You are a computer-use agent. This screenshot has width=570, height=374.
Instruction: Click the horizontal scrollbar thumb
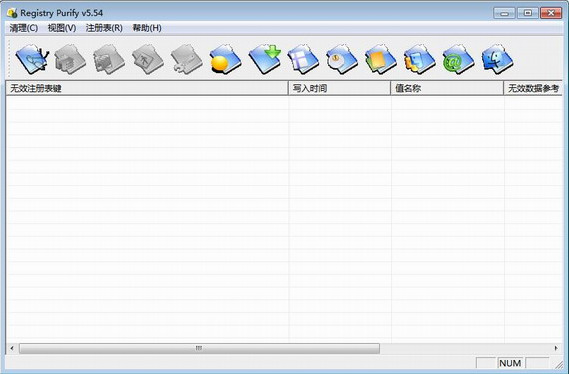point(199,348)
